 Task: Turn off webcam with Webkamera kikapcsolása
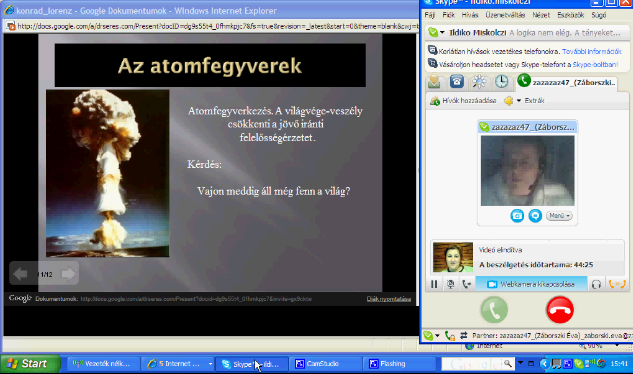coord(531,284)
